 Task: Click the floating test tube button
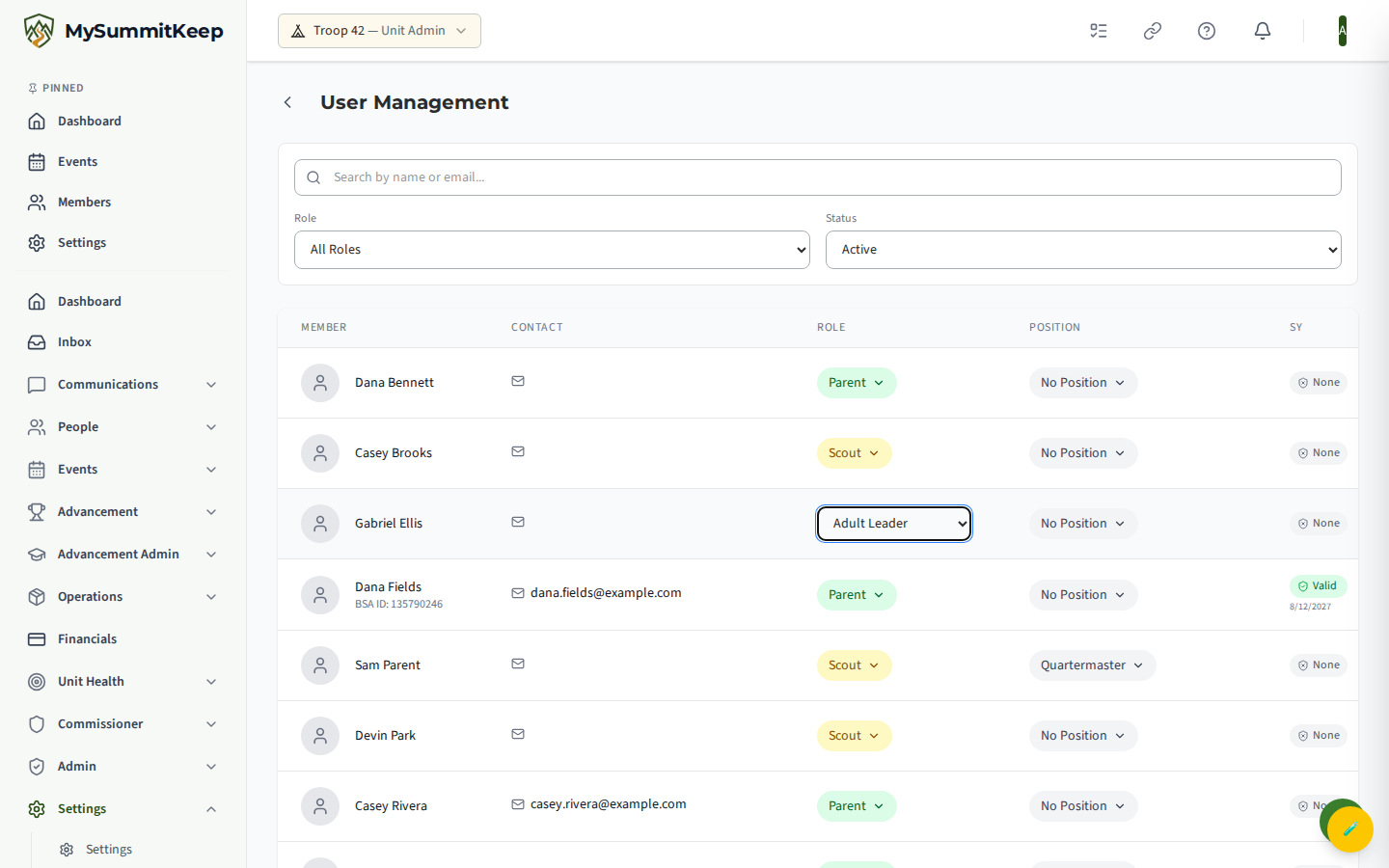pos(1350,829)
